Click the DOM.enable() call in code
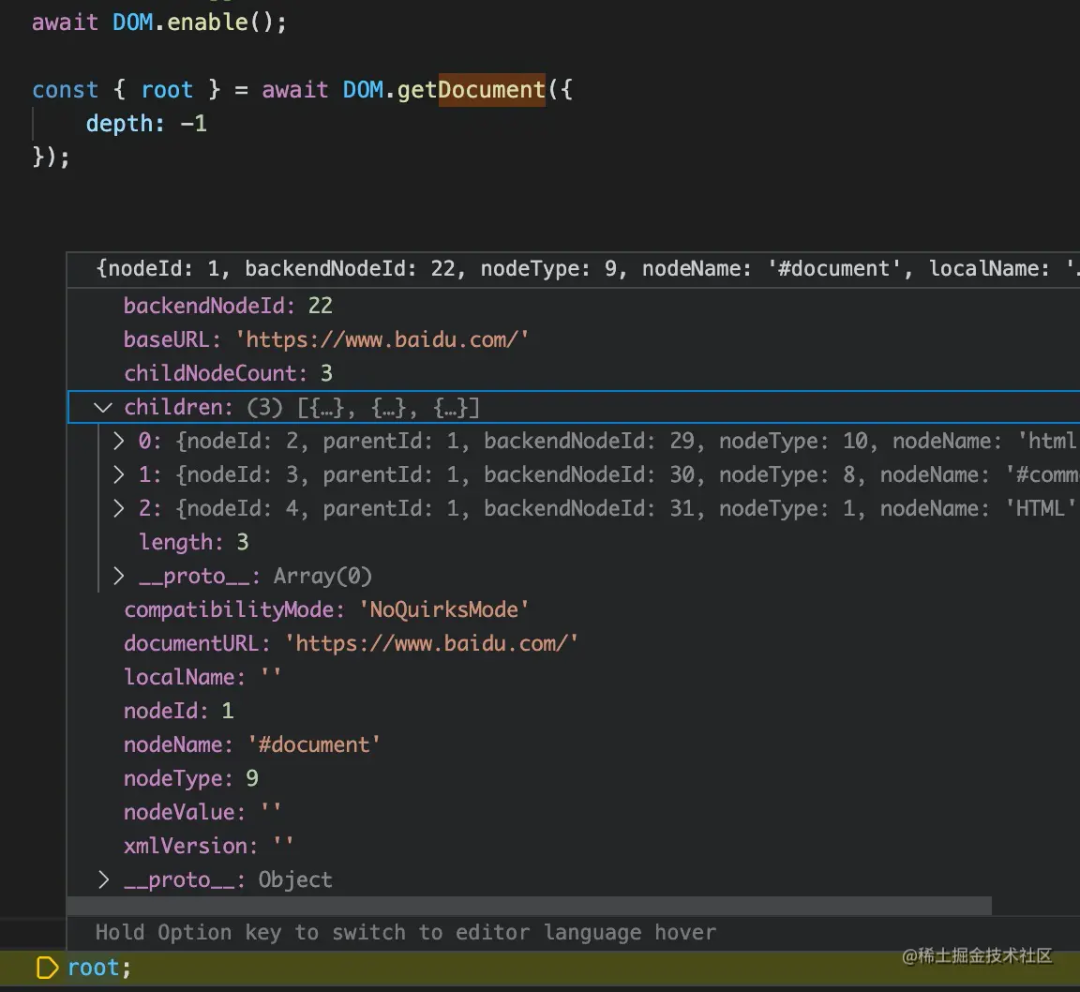1080x992 pixels. click(199, 23)
